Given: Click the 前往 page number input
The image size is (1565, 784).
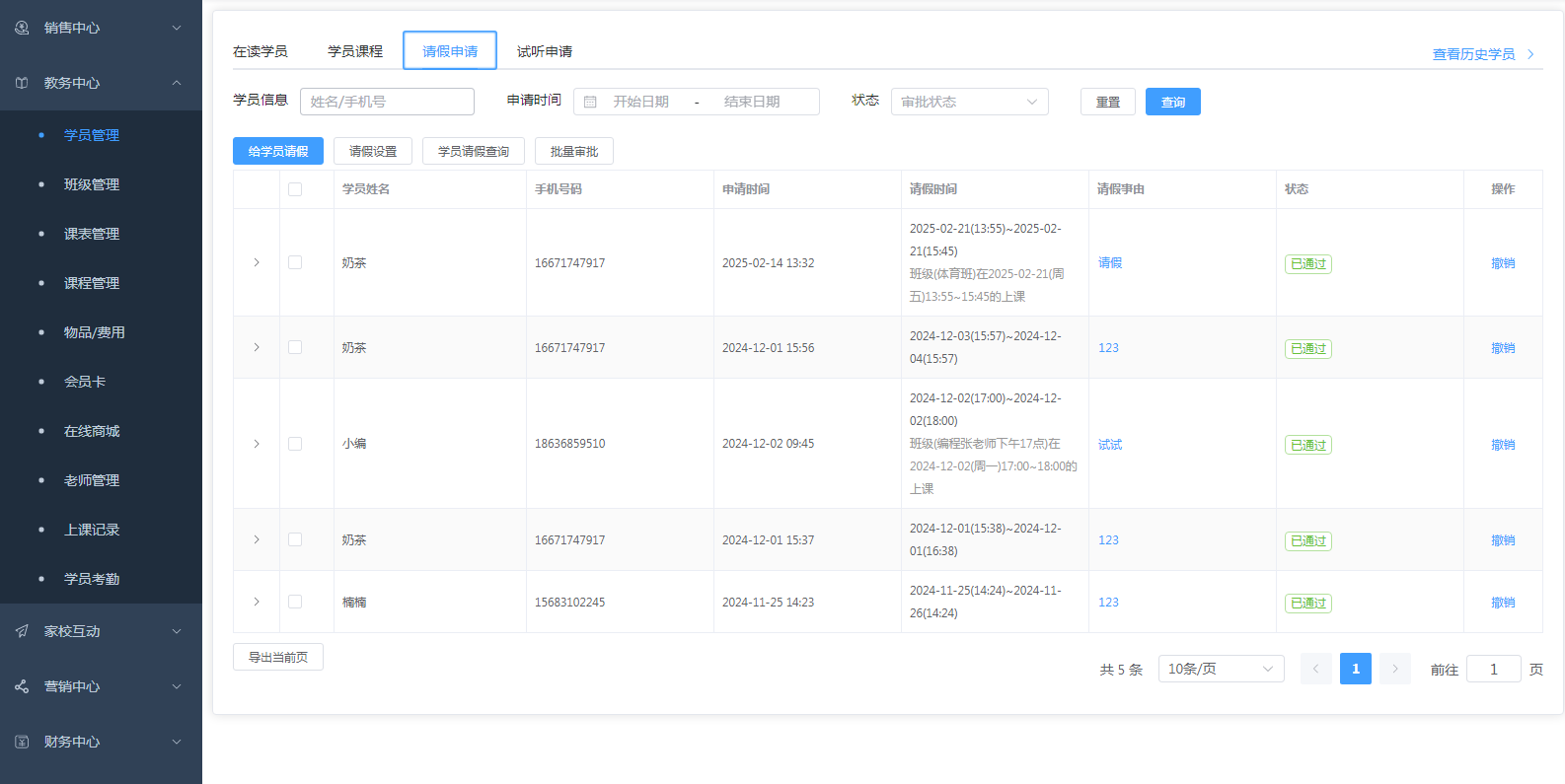Looking at the screenshot, I should pyautogui.click(x=1494, y=669).
